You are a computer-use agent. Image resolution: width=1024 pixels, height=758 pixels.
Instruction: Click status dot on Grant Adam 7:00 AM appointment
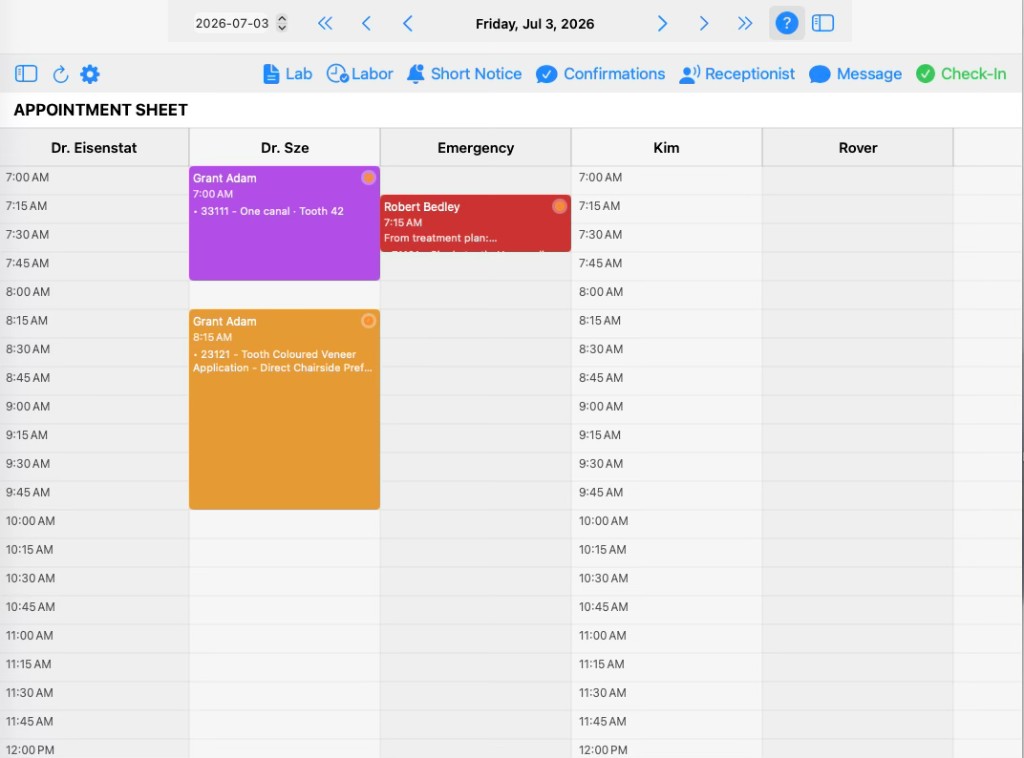pos(368,178)
